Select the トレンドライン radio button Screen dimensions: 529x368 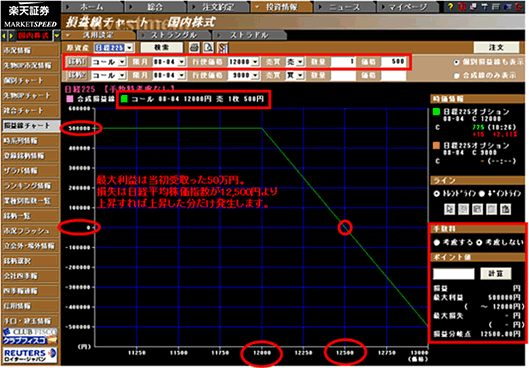(x=437, y=193)
